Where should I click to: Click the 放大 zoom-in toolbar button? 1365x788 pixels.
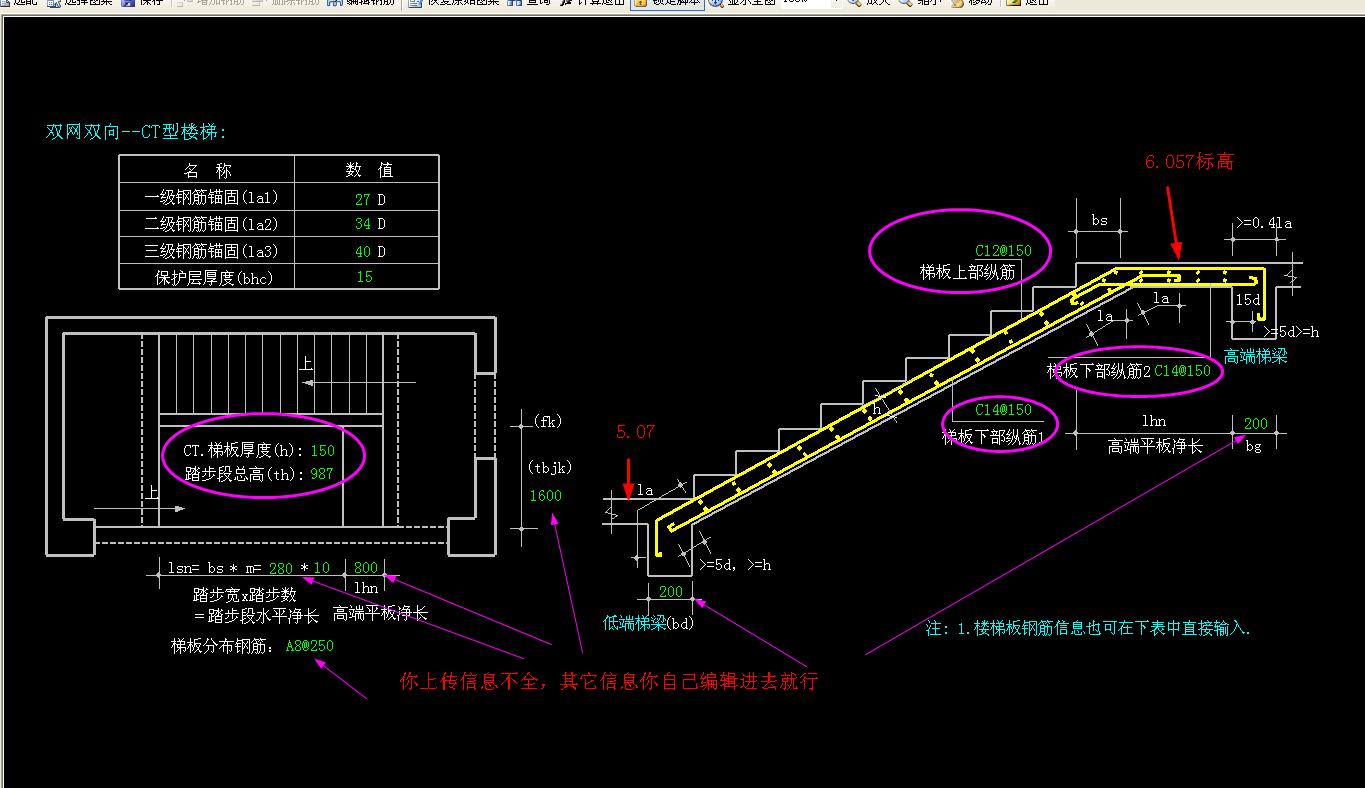[868, 3]
